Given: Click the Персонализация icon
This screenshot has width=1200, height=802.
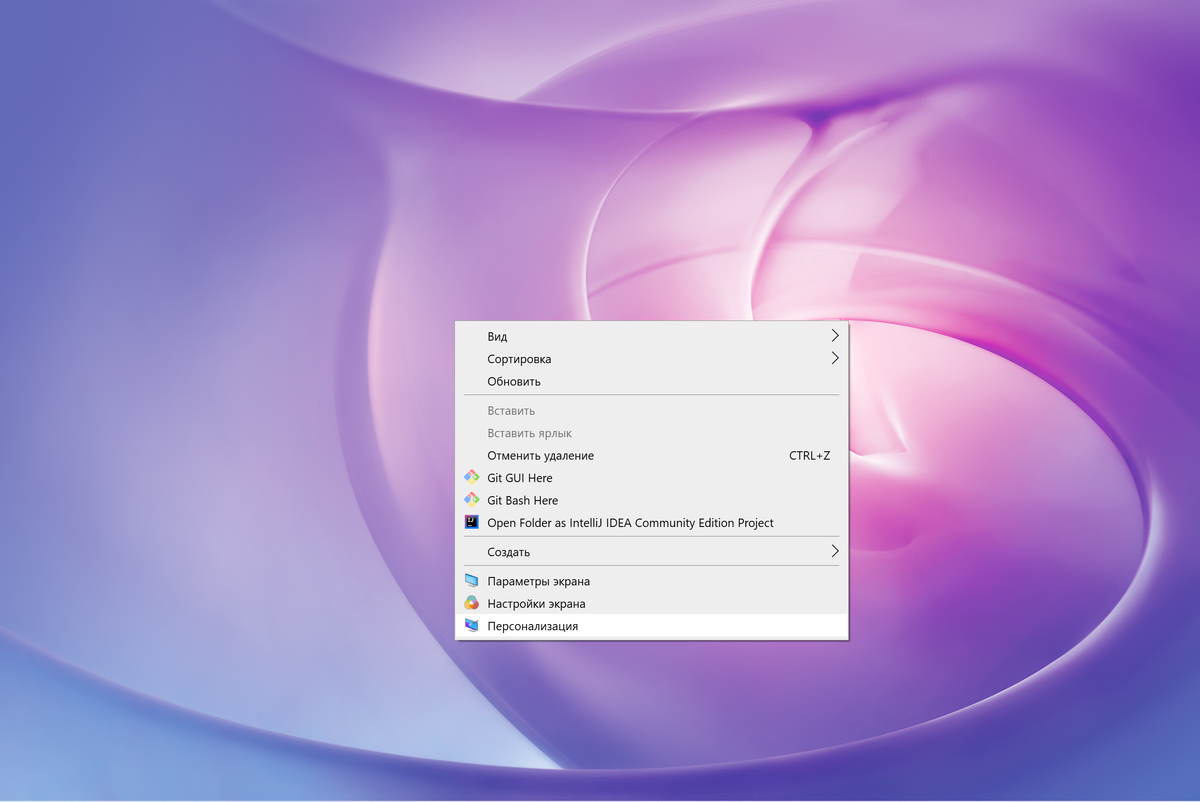Looking at the screenshot, I should tap(472, 626).
